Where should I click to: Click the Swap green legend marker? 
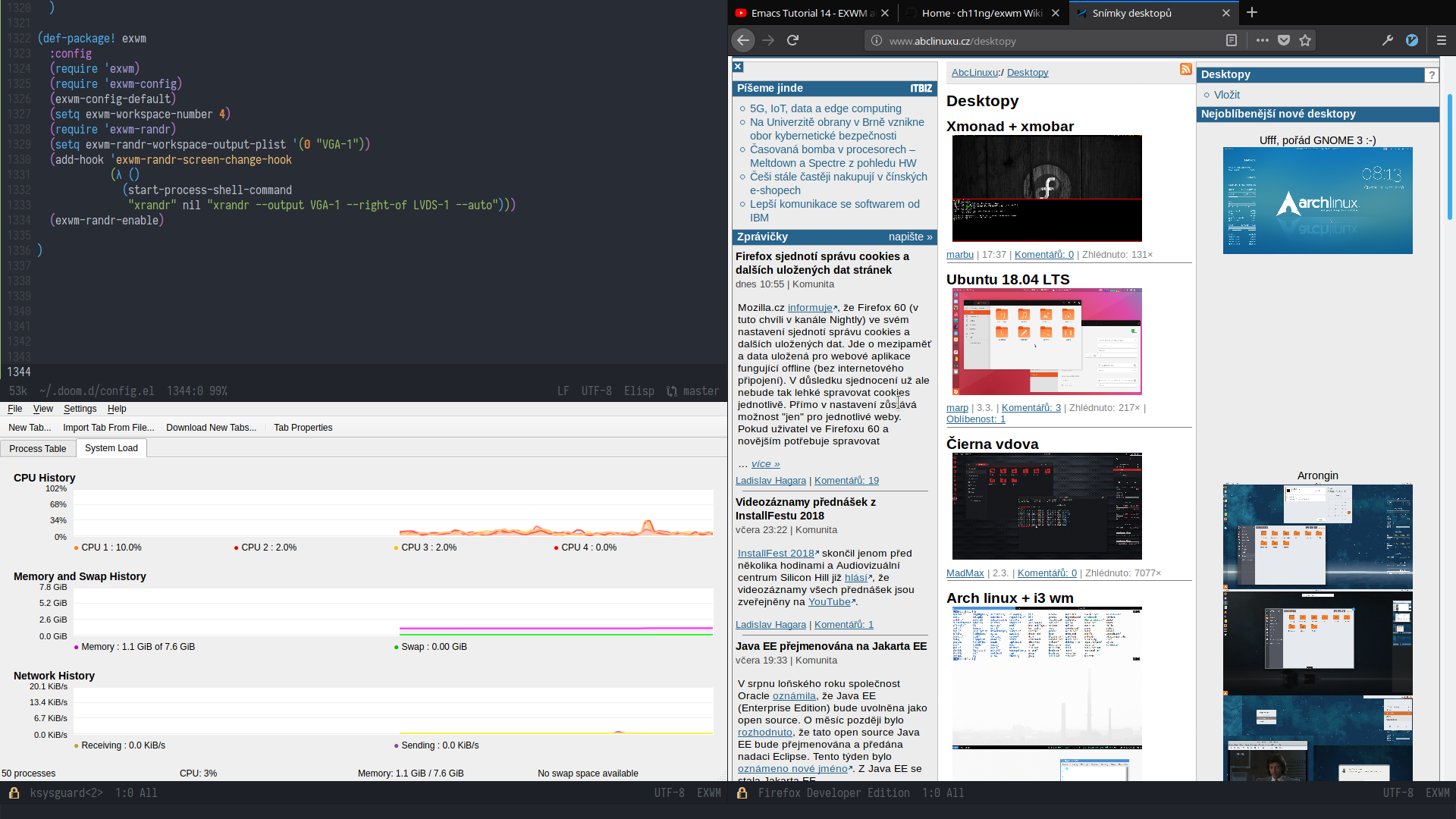(x=396, y=647)
